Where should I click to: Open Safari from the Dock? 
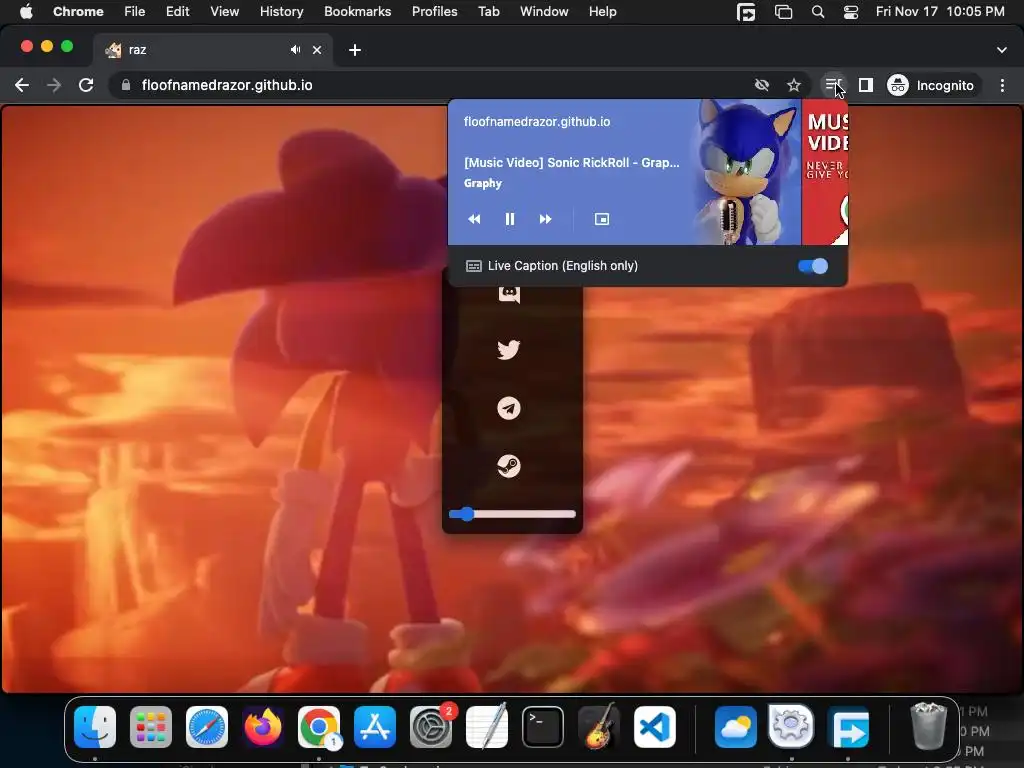pyautogui.click(x=207, y=727)
